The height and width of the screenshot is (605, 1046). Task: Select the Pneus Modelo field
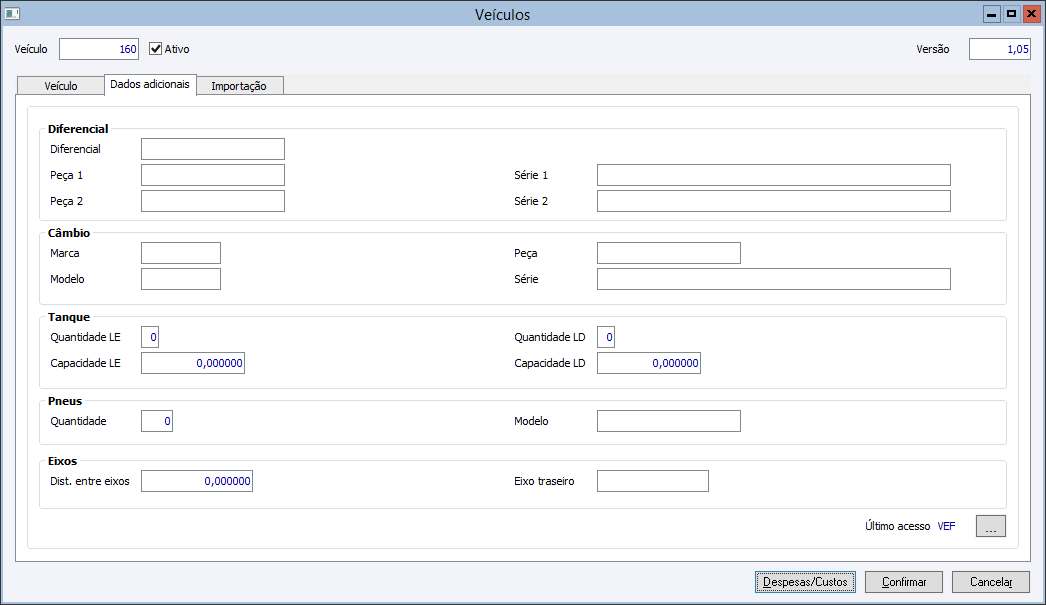[668, 421]
